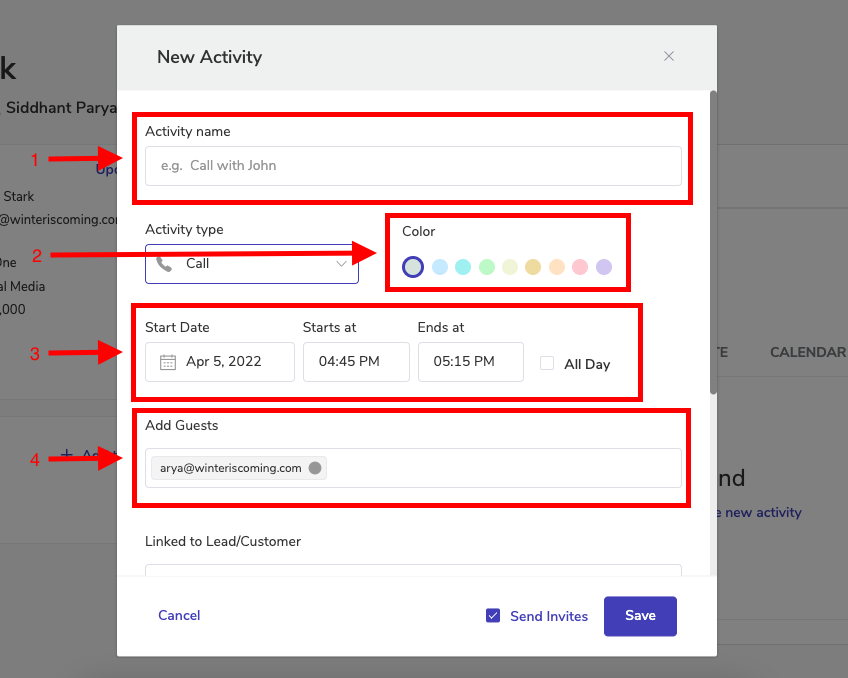848x678 pixels.
Task: Pick the selected gray color swatch
Action: tap(413, 267)
